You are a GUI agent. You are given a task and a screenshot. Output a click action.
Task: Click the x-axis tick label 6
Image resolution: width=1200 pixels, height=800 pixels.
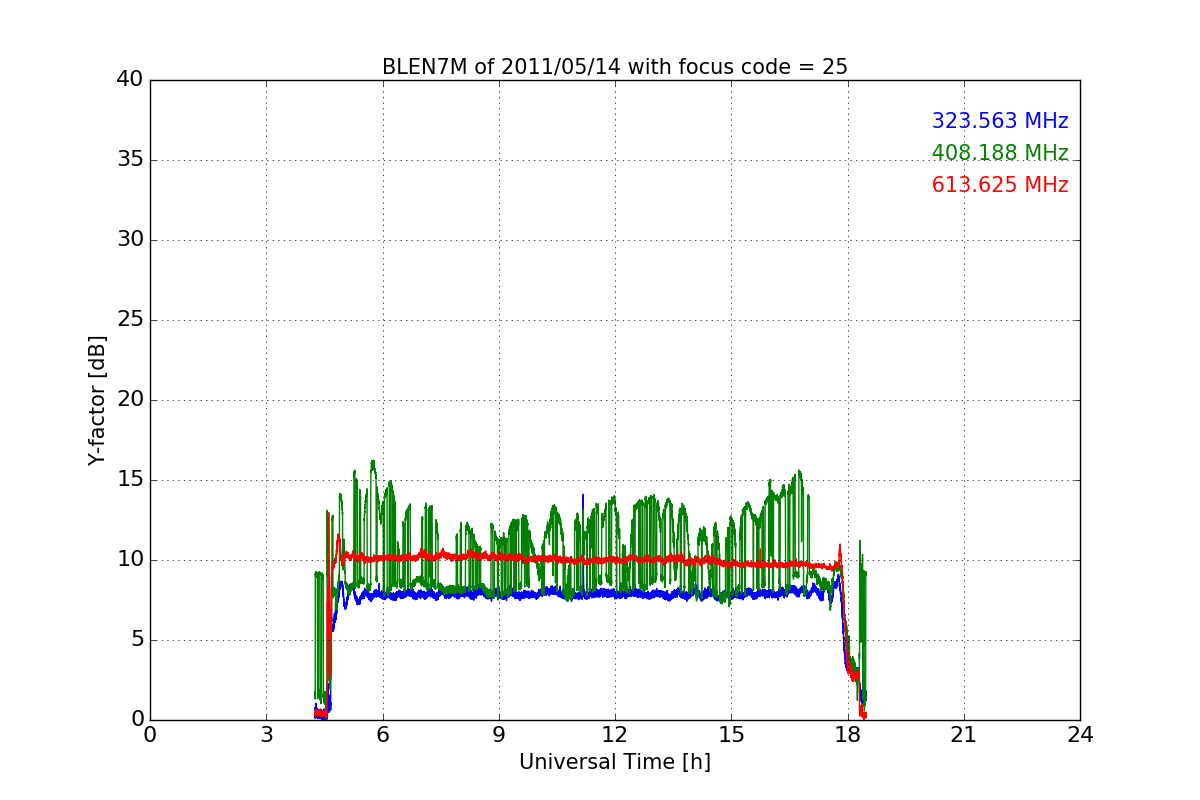[x=382, y=734]
